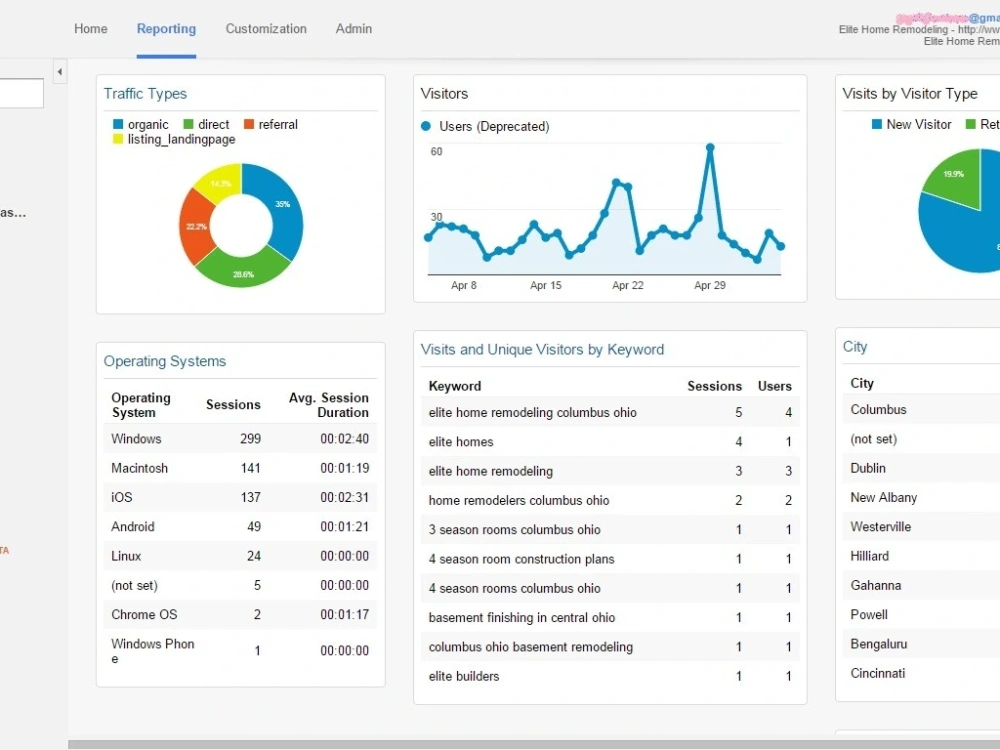Click the Dublin city row
The height and width of the screenshot is (750, 1000).
(x=921, y=468)
